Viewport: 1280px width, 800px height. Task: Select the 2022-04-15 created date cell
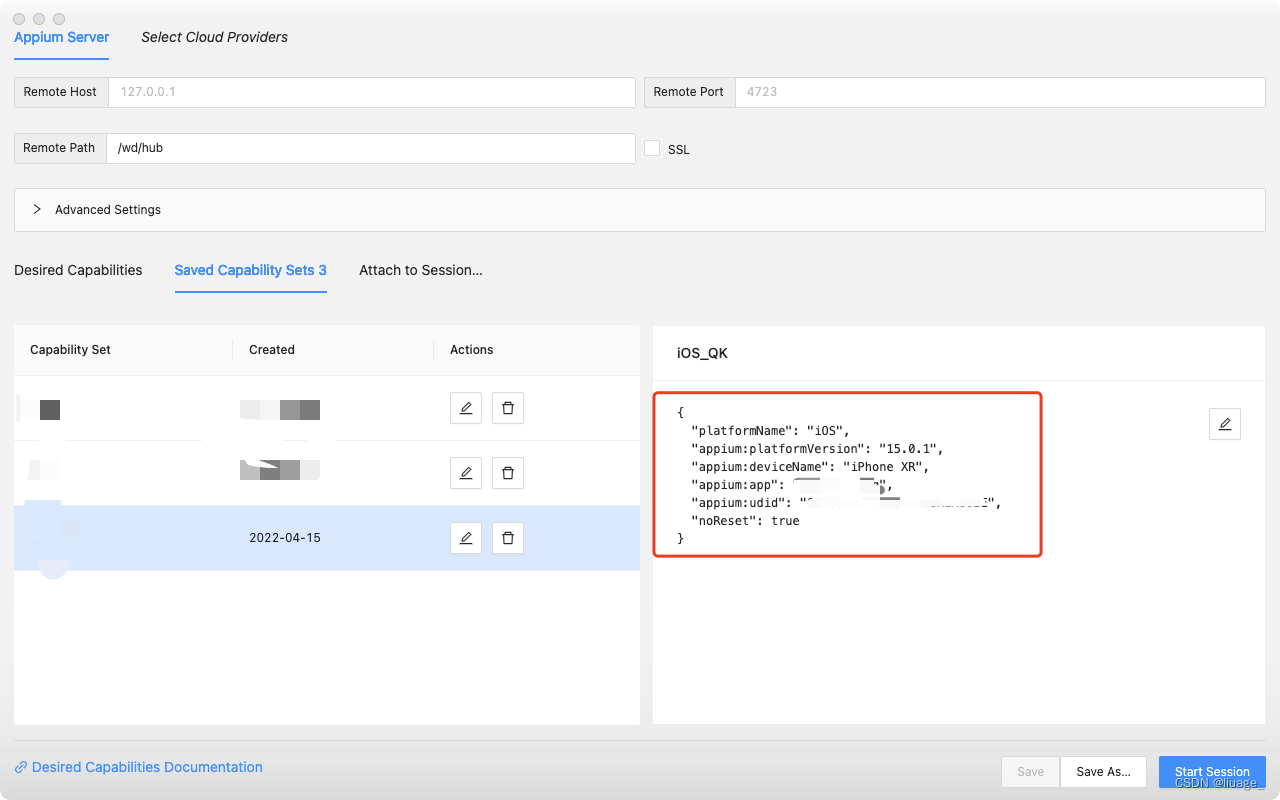pos(285,538)
